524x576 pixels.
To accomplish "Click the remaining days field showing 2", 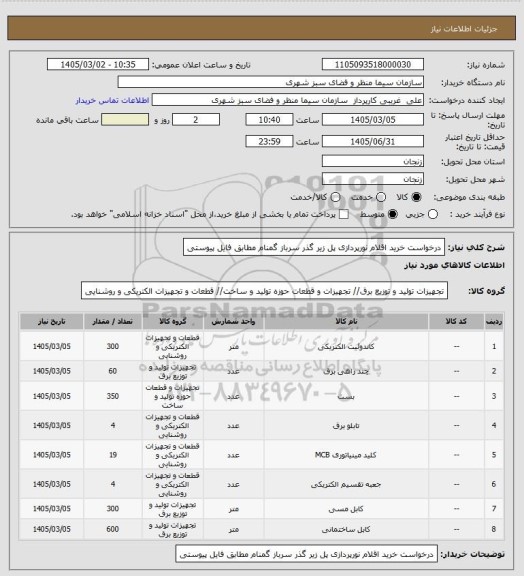I will (x=196, y=120).
